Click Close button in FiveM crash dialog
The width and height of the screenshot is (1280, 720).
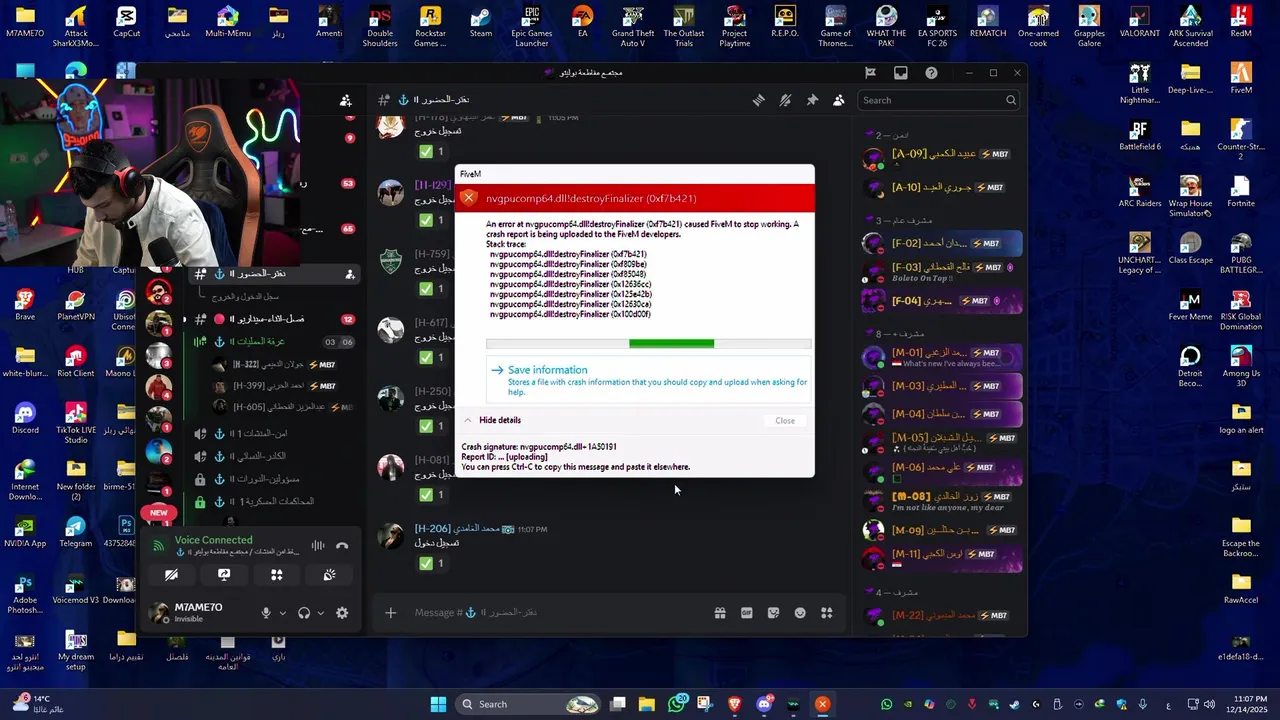click(x=785, y=420)
